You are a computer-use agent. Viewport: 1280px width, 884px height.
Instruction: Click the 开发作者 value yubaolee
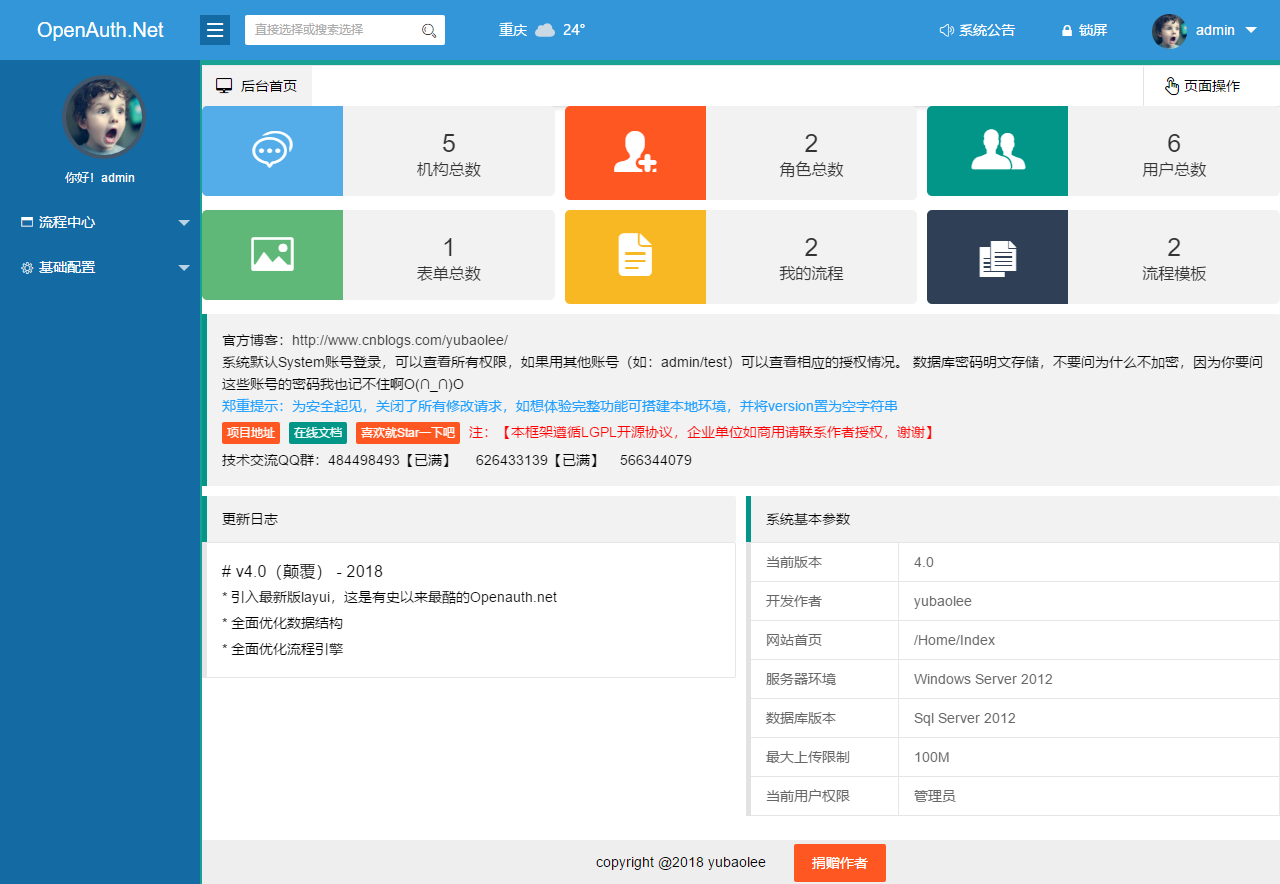pos(943,601)
